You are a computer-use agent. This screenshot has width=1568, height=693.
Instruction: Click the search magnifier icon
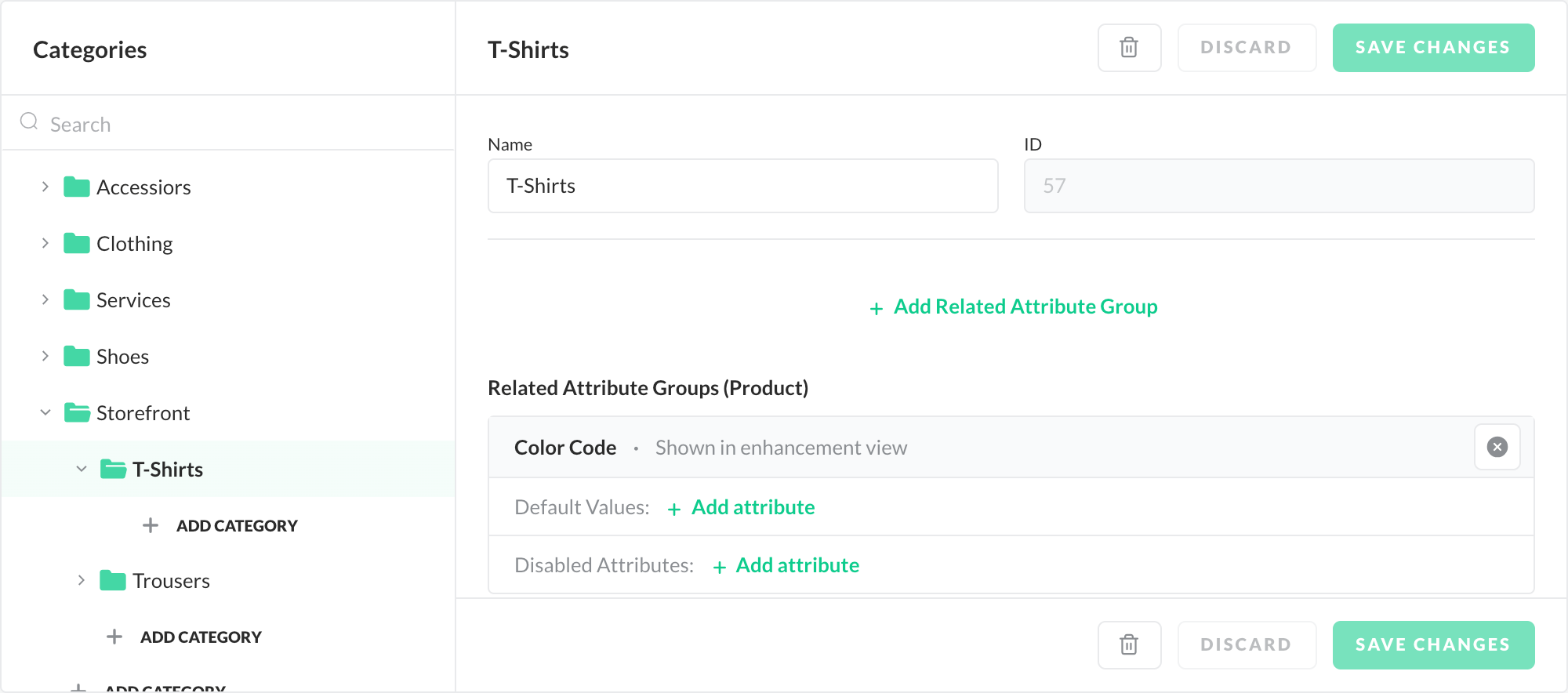tap(29, 122)
